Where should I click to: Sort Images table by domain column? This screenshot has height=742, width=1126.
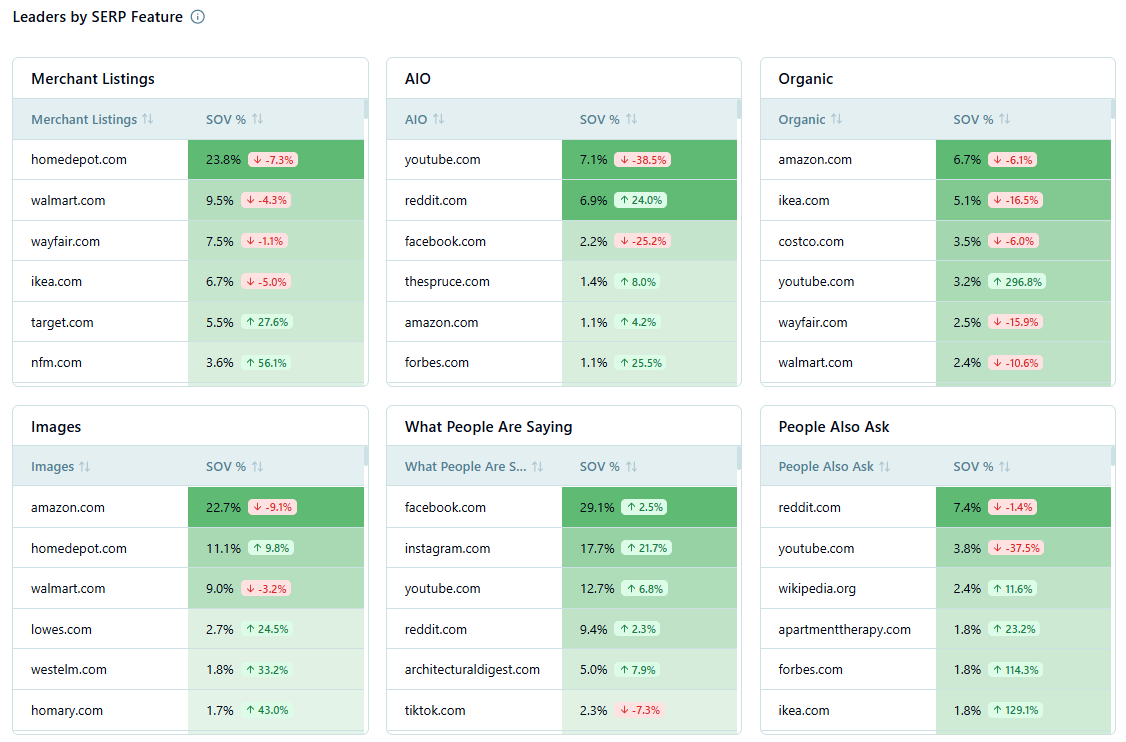click(x=85, y=467)
